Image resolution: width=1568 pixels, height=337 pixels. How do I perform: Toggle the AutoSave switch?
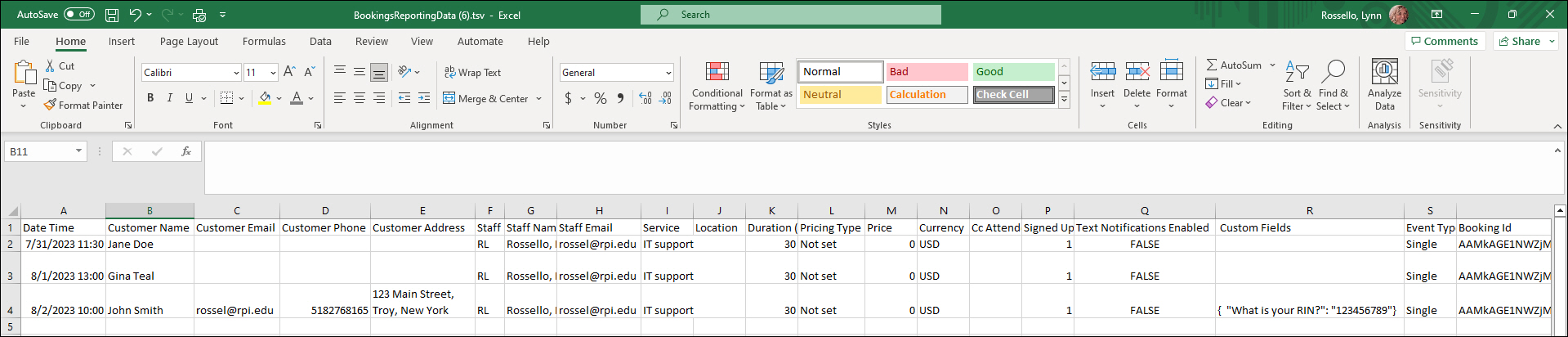[79, 15]
